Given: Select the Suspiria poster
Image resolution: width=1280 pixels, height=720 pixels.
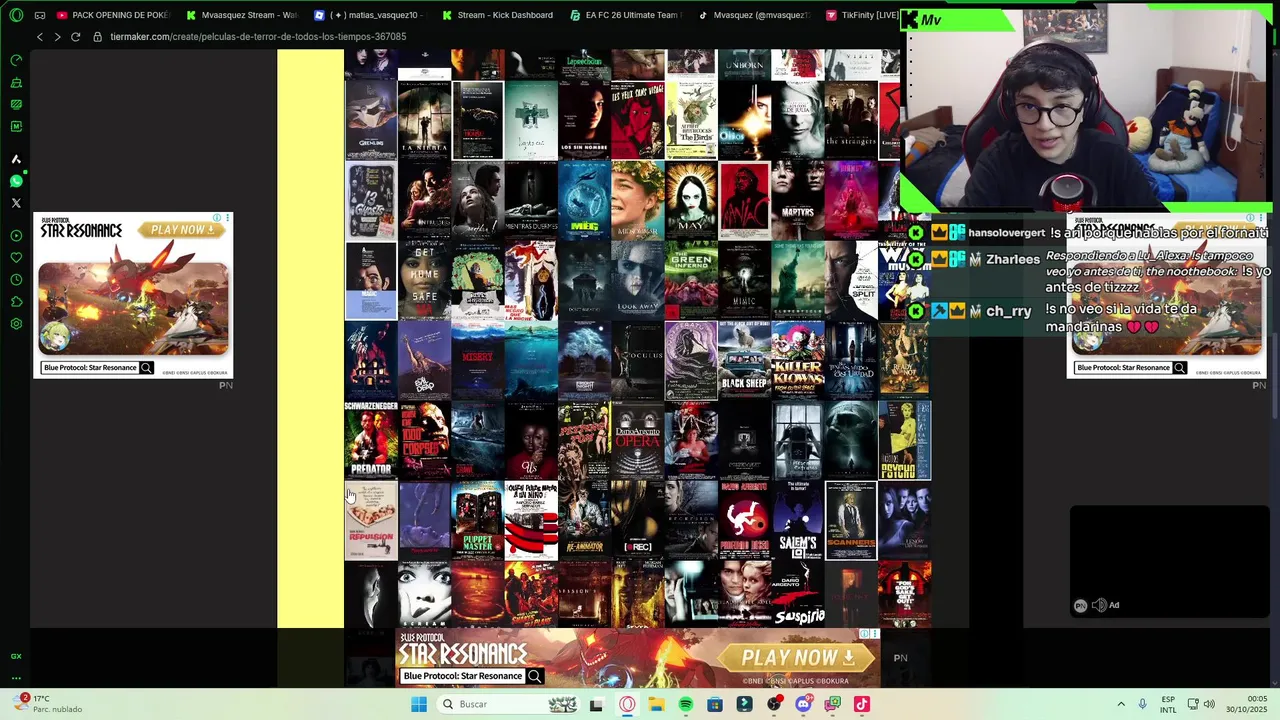Looking at the screenshot, I should pos(798,595).
